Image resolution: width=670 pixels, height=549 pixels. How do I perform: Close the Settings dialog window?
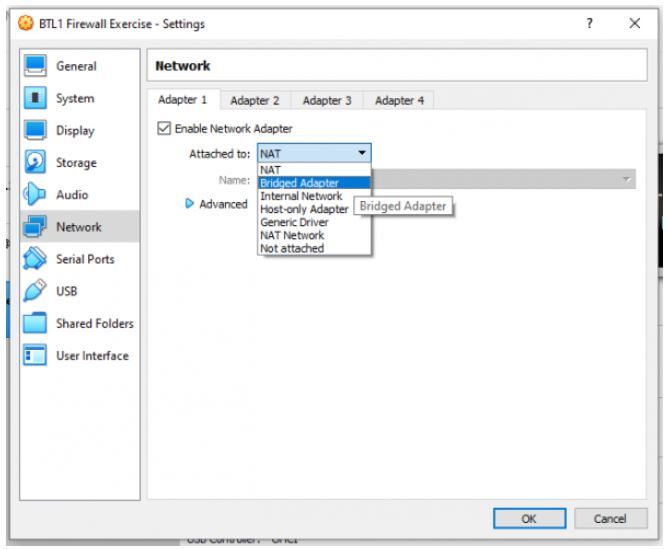(x=635, y=23)
